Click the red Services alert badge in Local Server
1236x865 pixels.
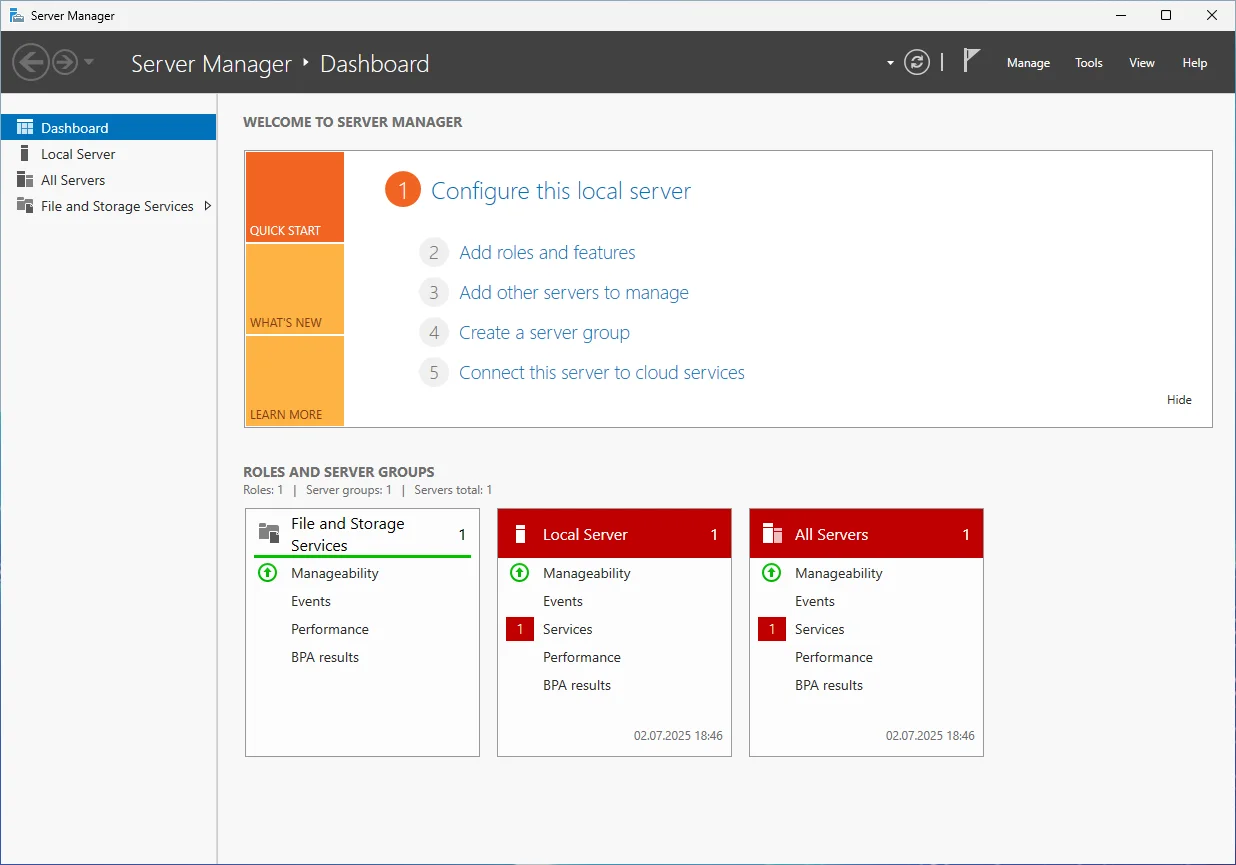point(520,629)
